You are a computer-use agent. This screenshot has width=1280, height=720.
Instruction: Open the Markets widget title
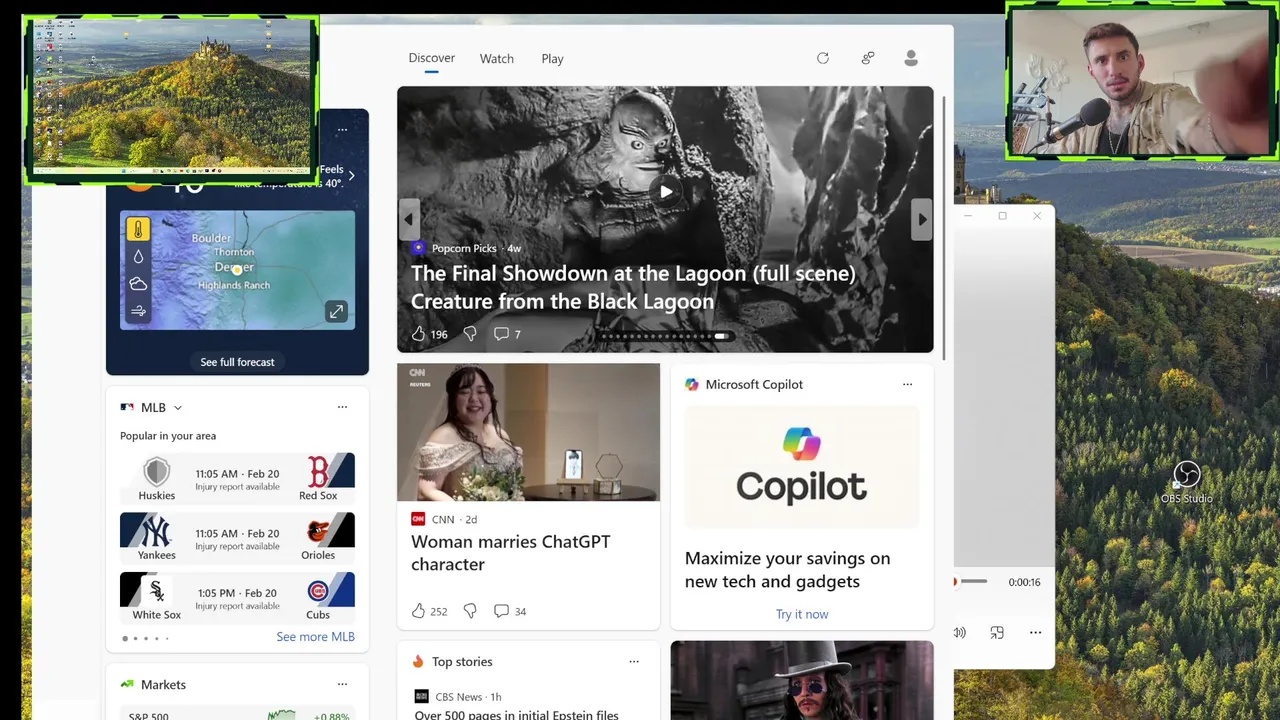(x=163, y=685)
